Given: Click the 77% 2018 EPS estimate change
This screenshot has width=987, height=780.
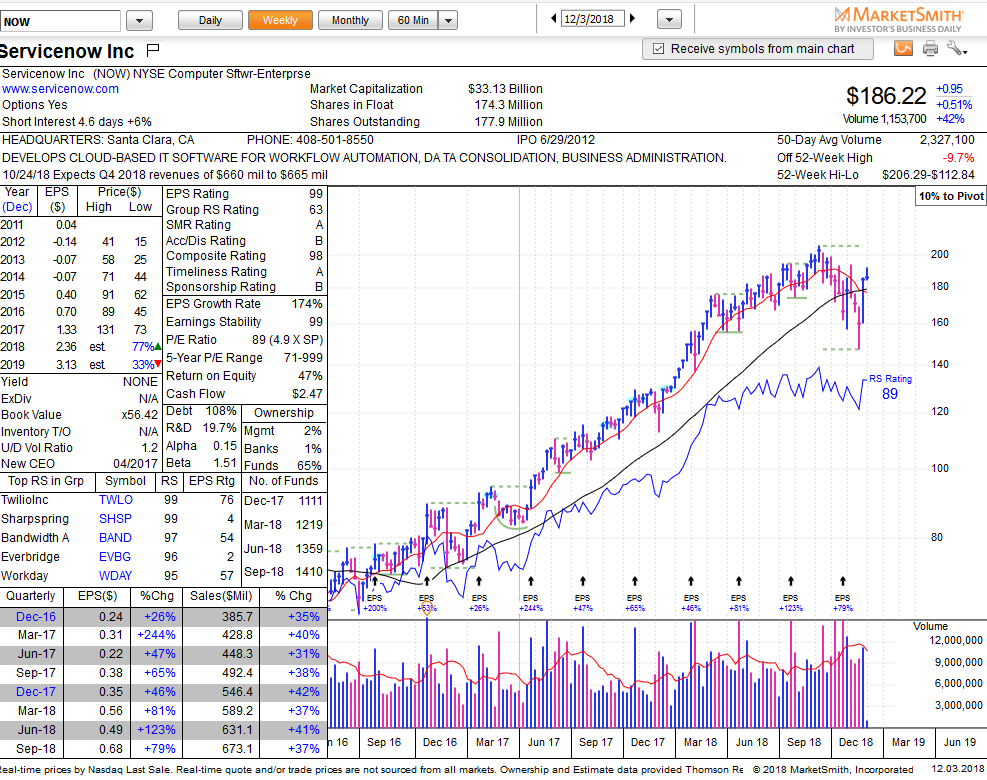Looking at the screenshot, I should (143, 347).
